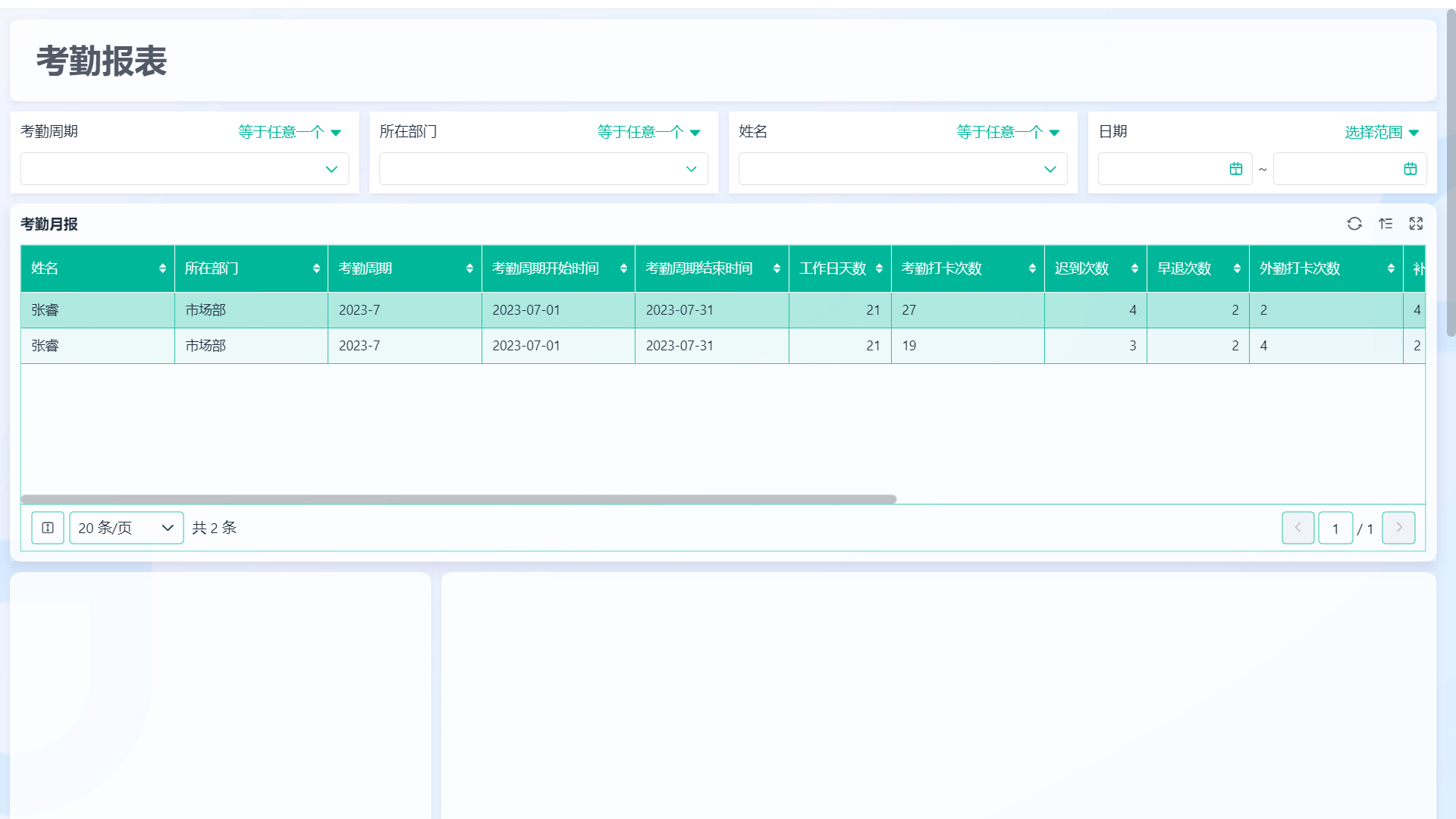This screenshot has width=1456, height=819.
Task: Click the end date input field
Action: tap(1350, 169)
